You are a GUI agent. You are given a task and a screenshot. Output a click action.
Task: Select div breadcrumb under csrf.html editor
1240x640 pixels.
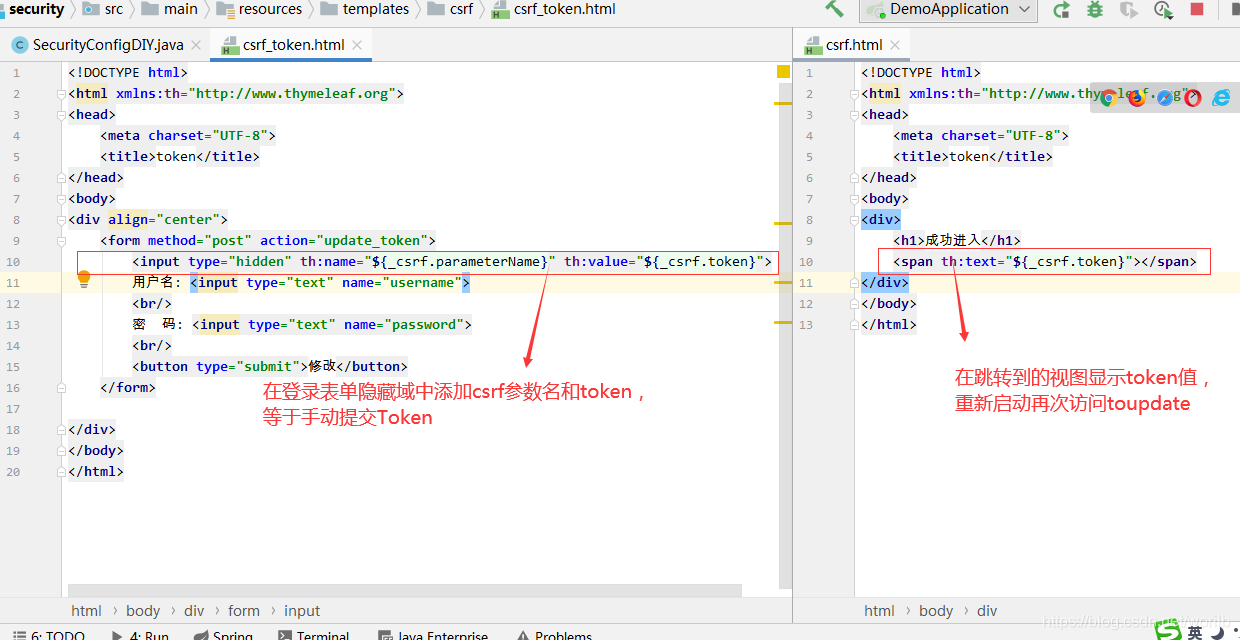tap(987, 610)
